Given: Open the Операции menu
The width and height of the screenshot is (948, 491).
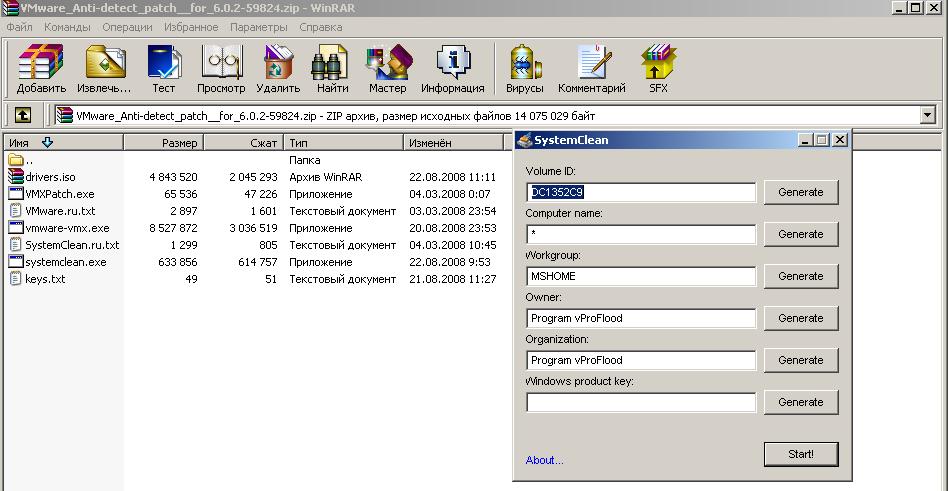Looking at the screenshot, I should pos(127,27).
